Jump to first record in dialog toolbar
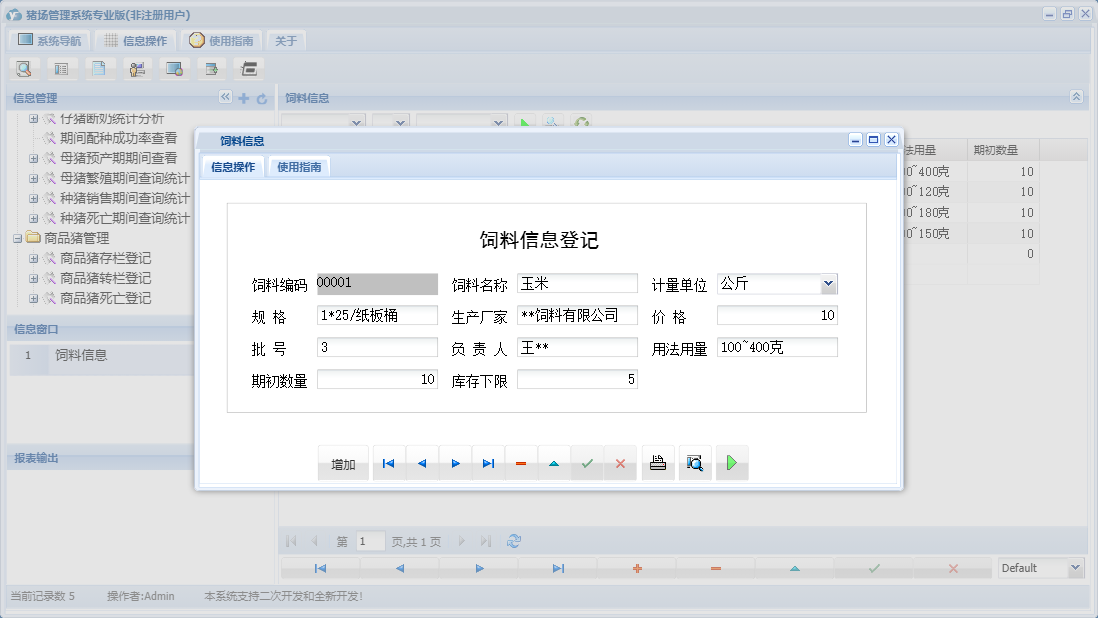Viewport: 1098px width, 618px height. coord(389,464)
